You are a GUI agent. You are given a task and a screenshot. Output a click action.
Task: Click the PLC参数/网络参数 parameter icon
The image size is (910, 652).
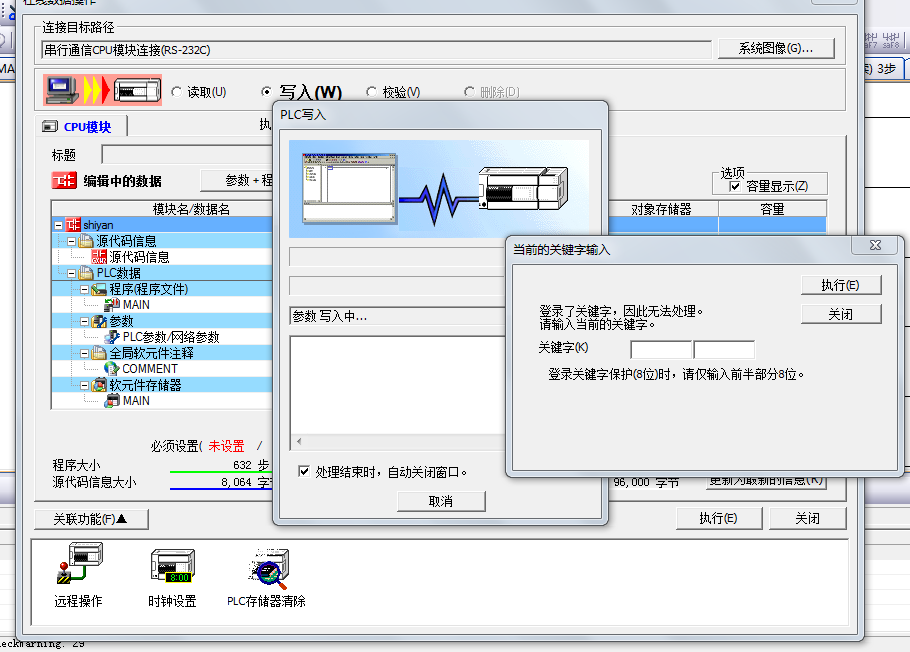tap(112, 337)
